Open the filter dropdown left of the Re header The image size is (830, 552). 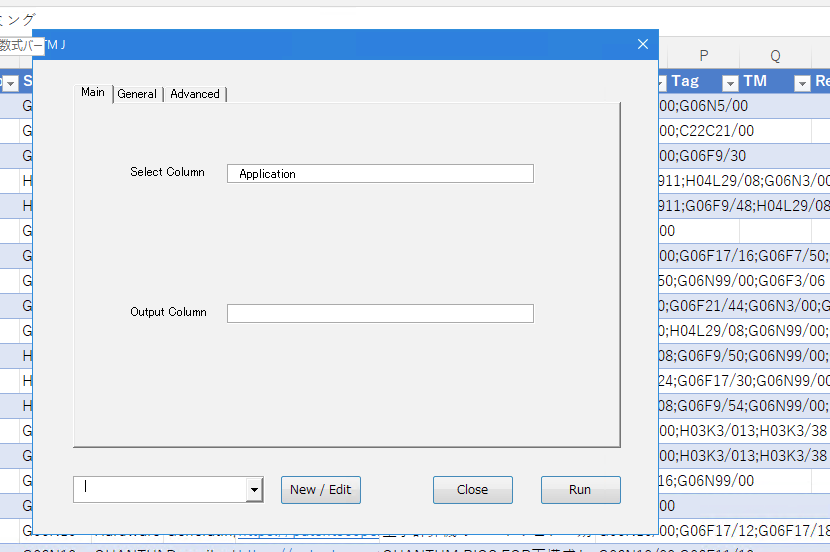click(802, 83)
